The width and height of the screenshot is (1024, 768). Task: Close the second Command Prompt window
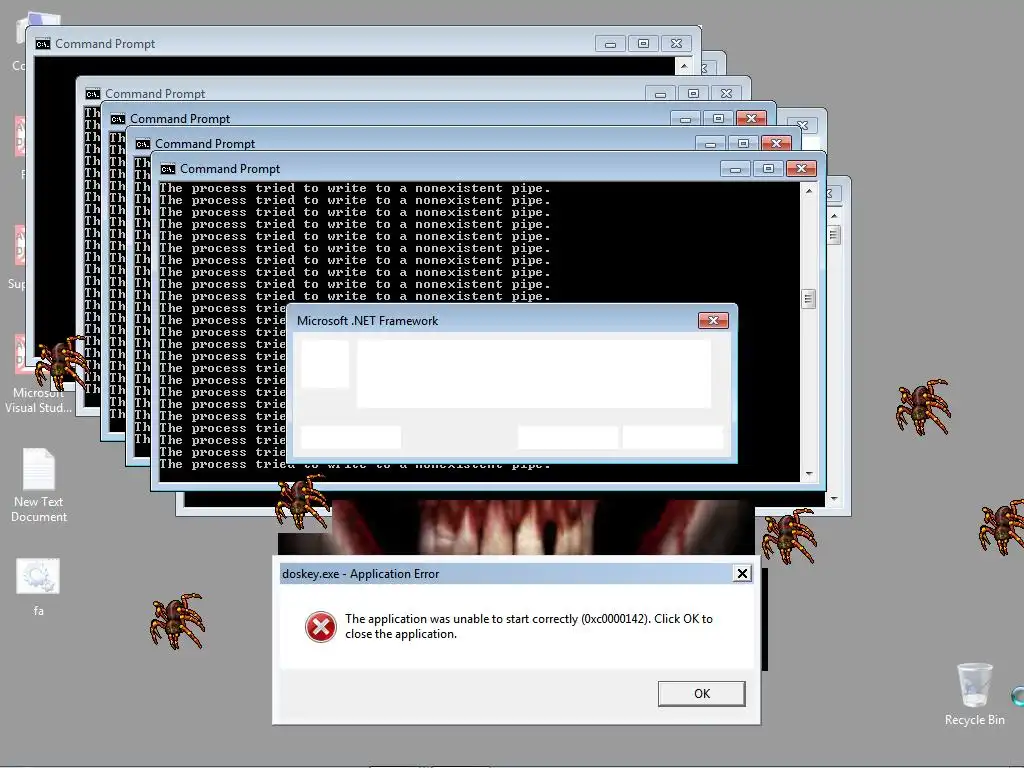coord(776,144)
